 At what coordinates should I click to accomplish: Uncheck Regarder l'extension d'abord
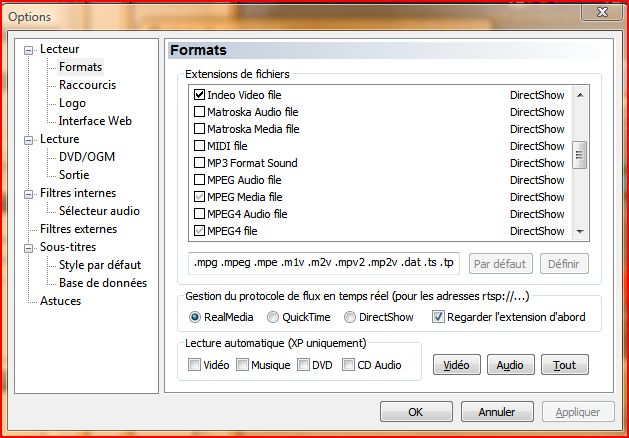tap(438, 317)
